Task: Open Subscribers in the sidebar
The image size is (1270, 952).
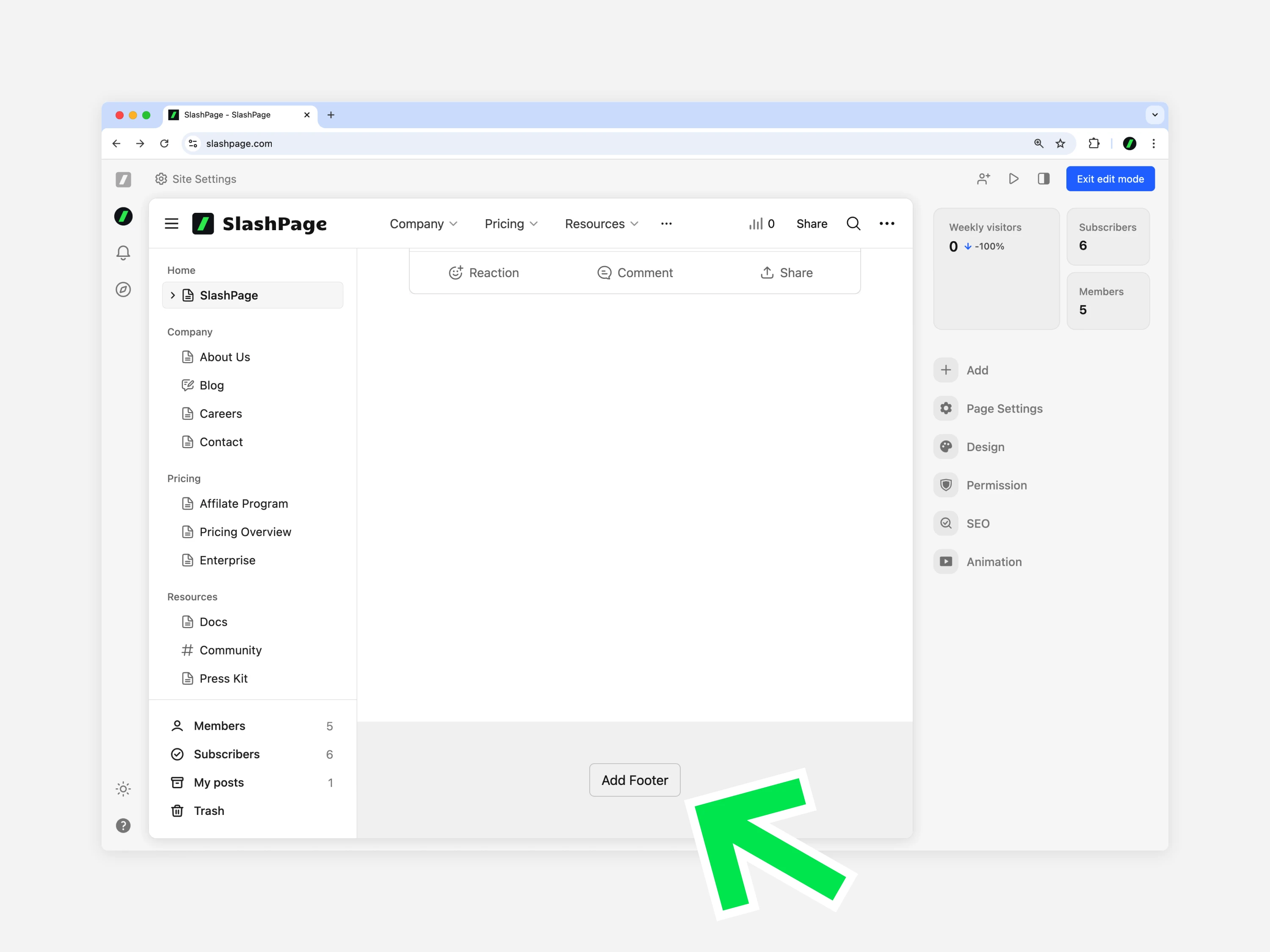Action: click(x=252, y=754)
